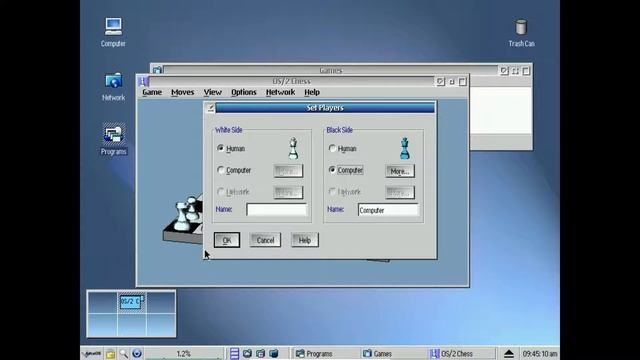
Task: Maximize the Games window
Action: pyautogui.click(x=526, y=71)
